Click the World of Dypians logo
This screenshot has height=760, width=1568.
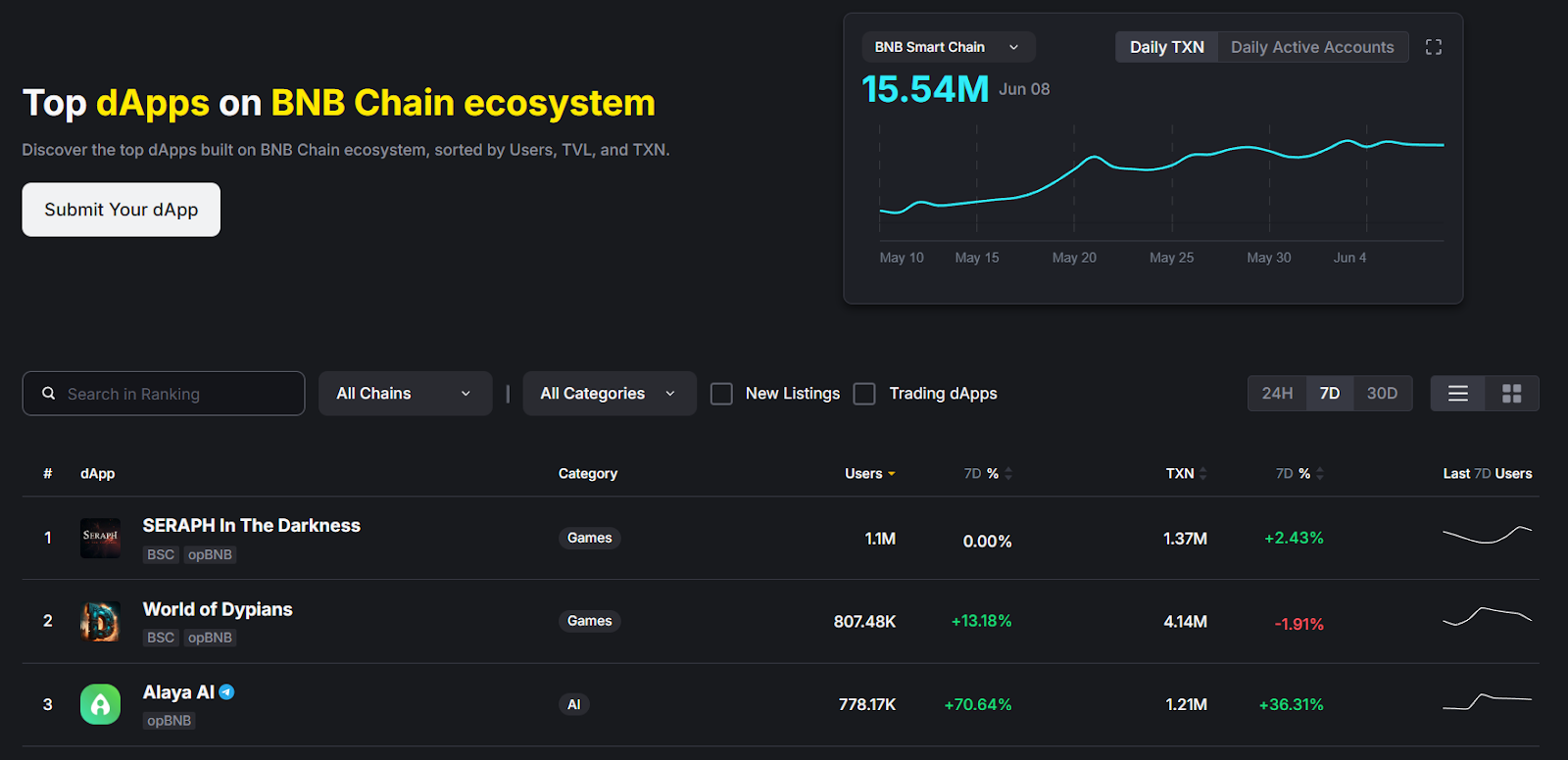(100, 621)
